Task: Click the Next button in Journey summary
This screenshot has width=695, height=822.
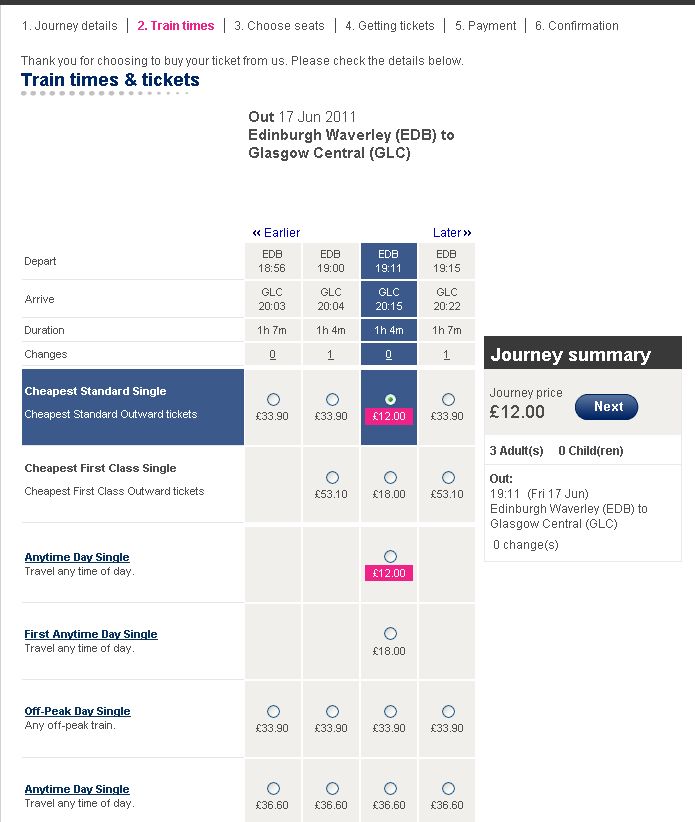Action: point(606,407)
